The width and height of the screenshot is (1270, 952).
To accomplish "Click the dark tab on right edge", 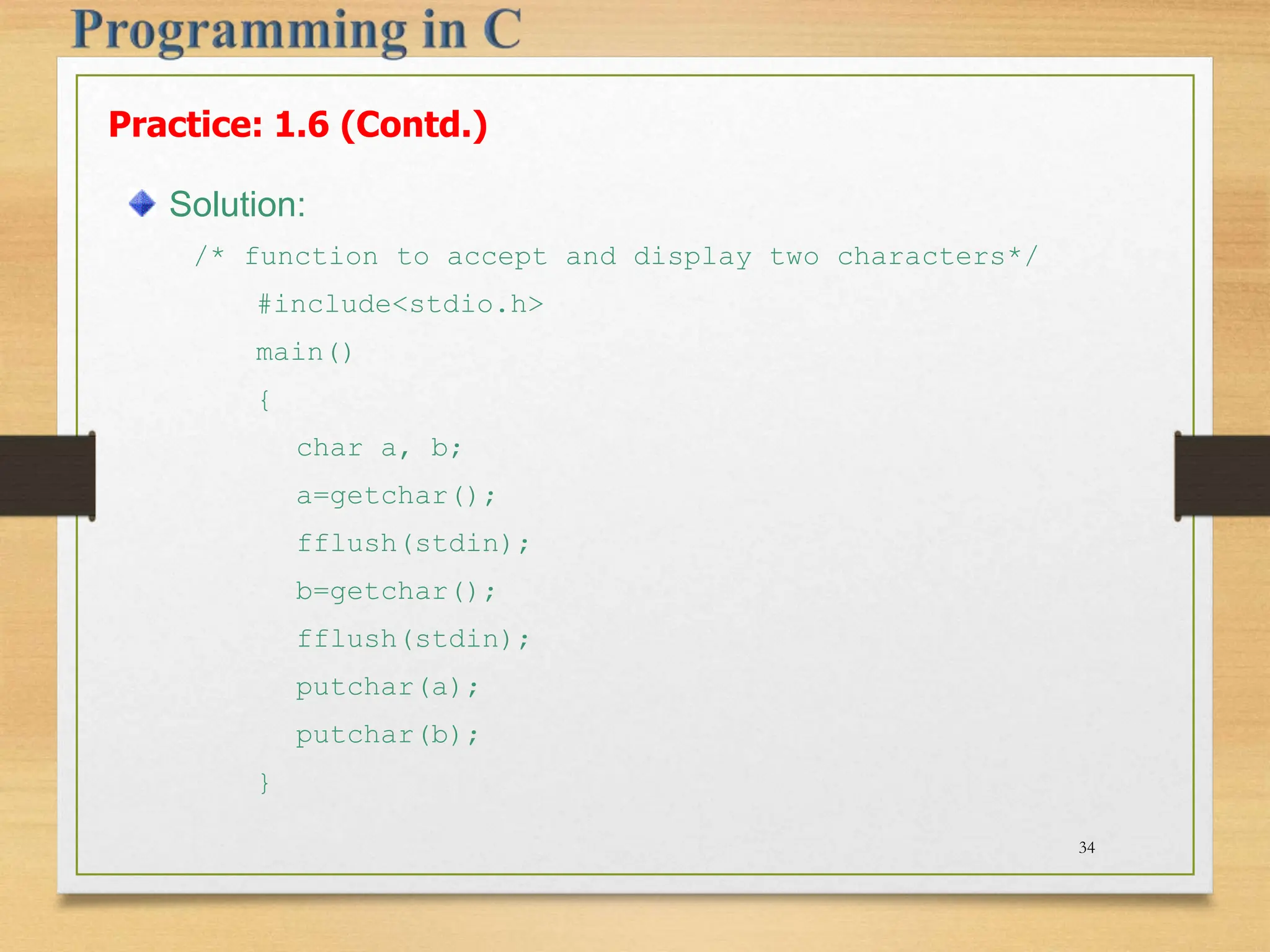I will point(1222,476).
